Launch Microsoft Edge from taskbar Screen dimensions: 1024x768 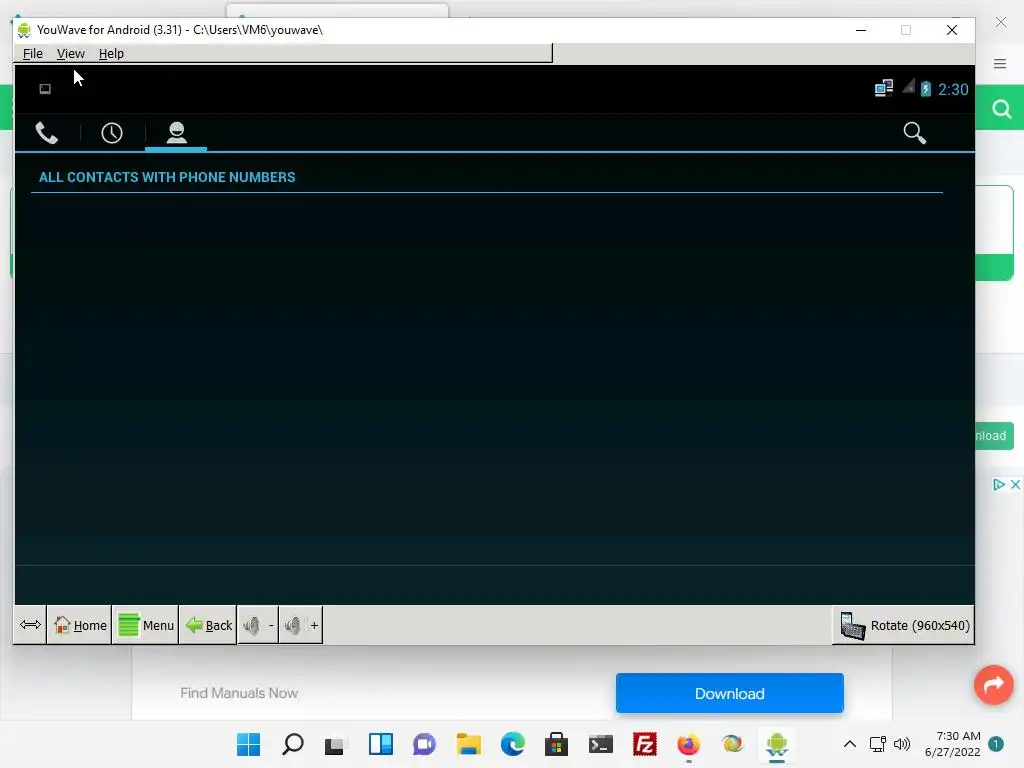(x=513, y=744)
